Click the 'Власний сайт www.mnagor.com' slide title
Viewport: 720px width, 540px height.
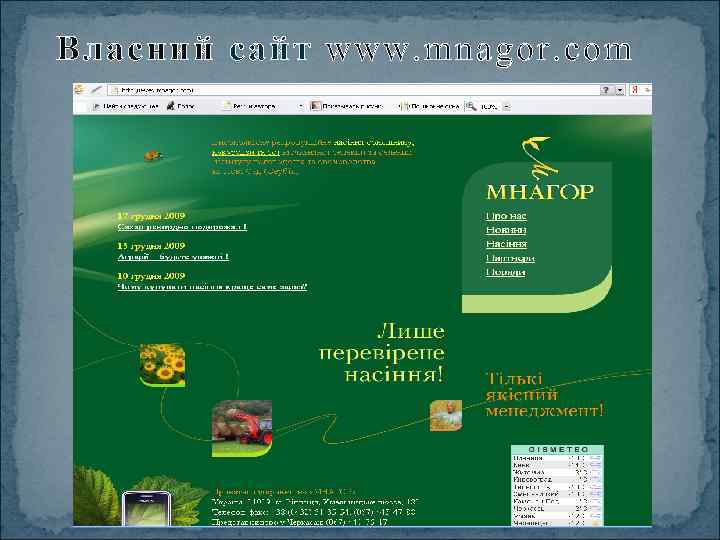click(x=344, y=49)
